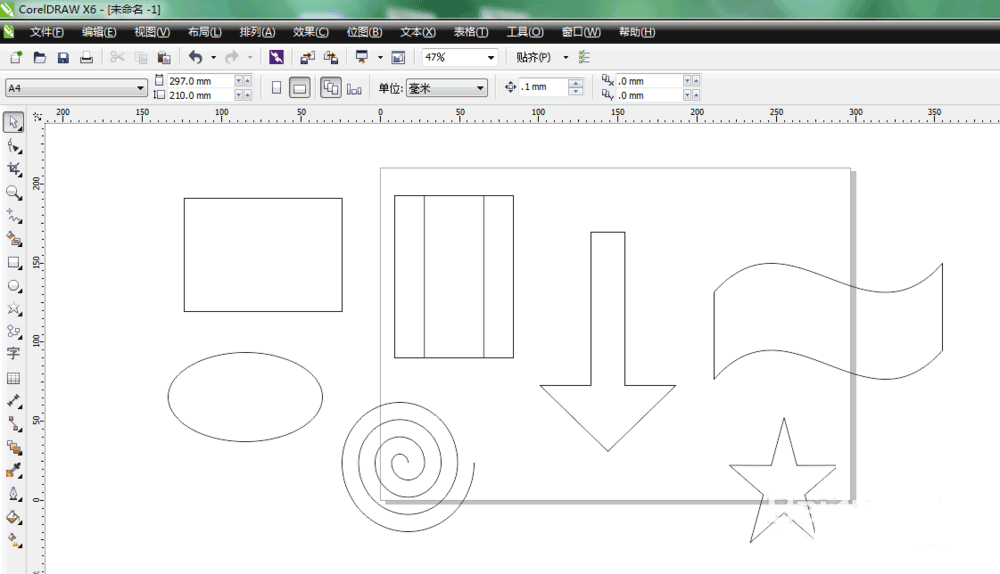
Task: Open the Welcome screen icon
Action: [398, 57]
